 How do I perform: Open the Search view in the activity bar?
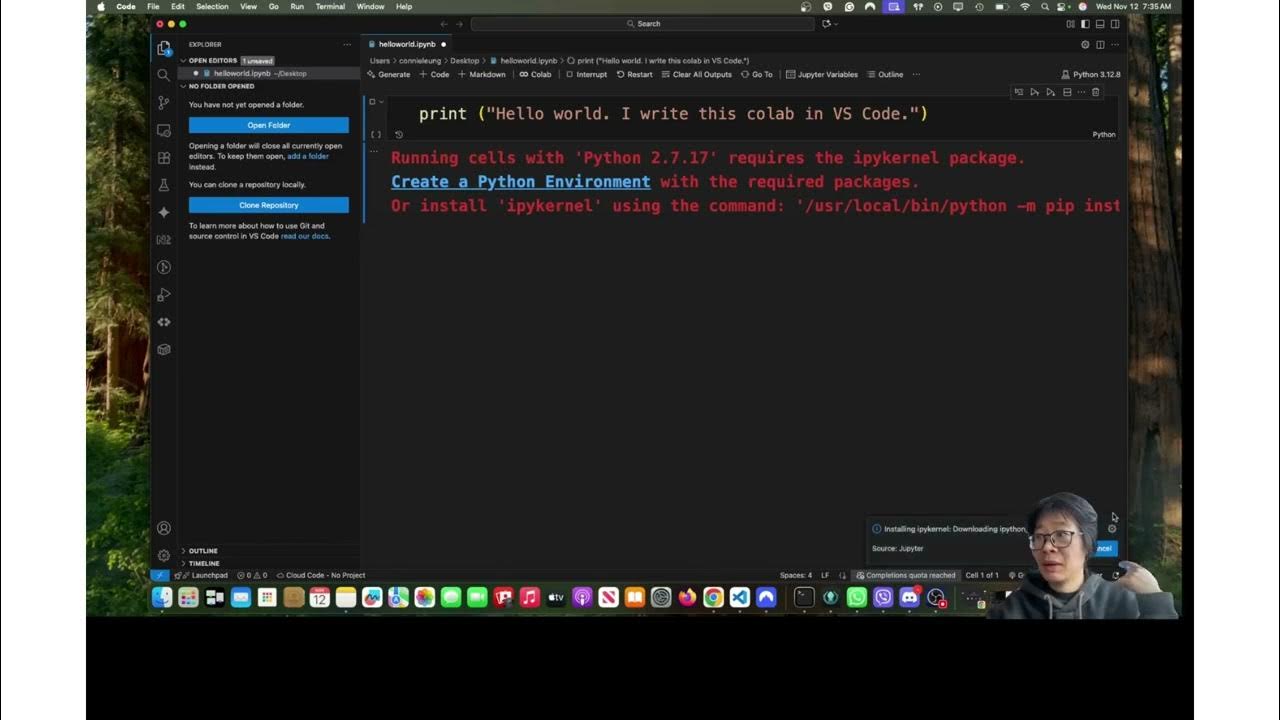[163, 74]
